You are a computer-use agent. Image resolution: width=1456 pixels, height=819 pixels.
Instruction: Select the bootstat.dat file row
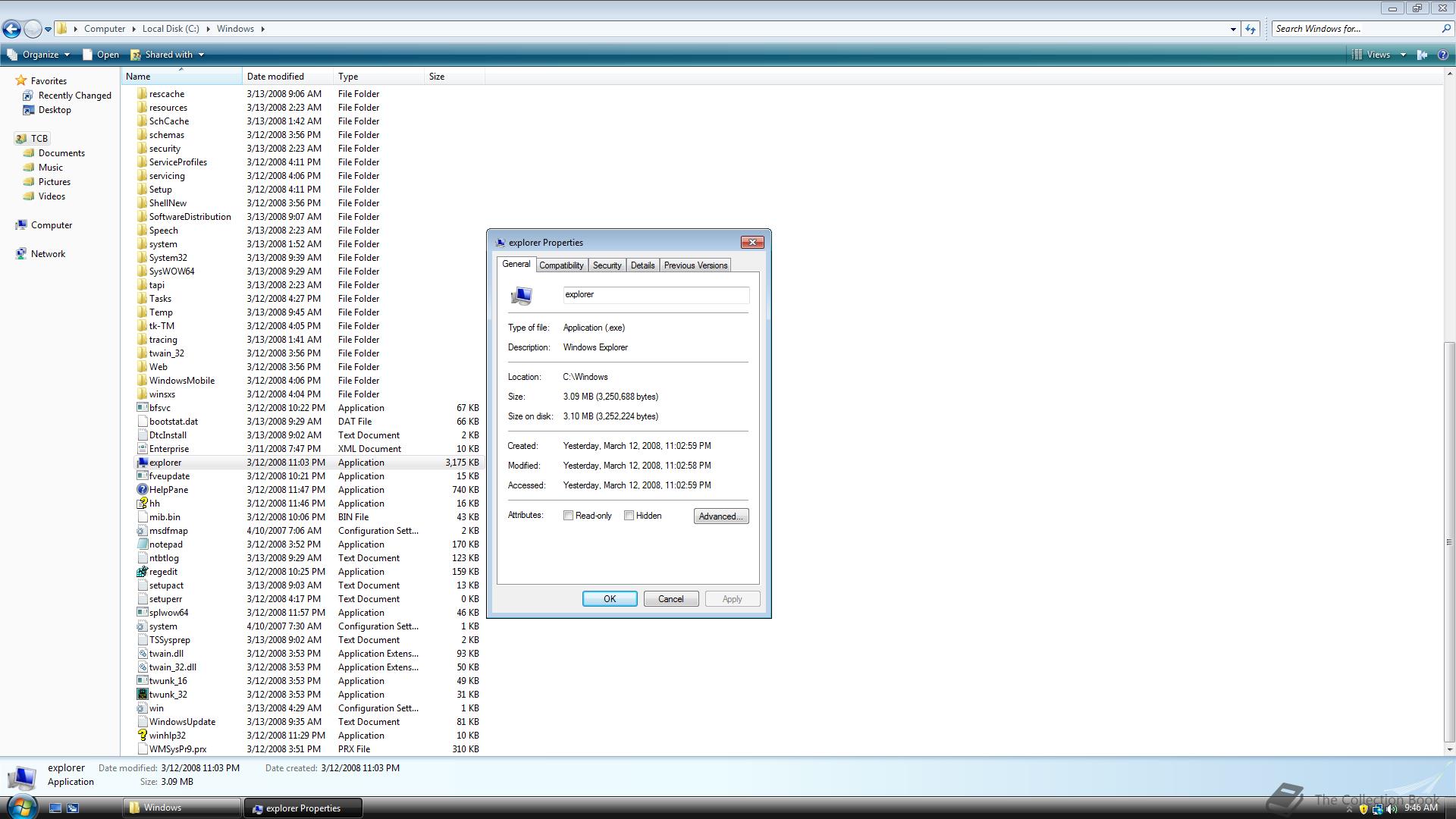(308, 422)
